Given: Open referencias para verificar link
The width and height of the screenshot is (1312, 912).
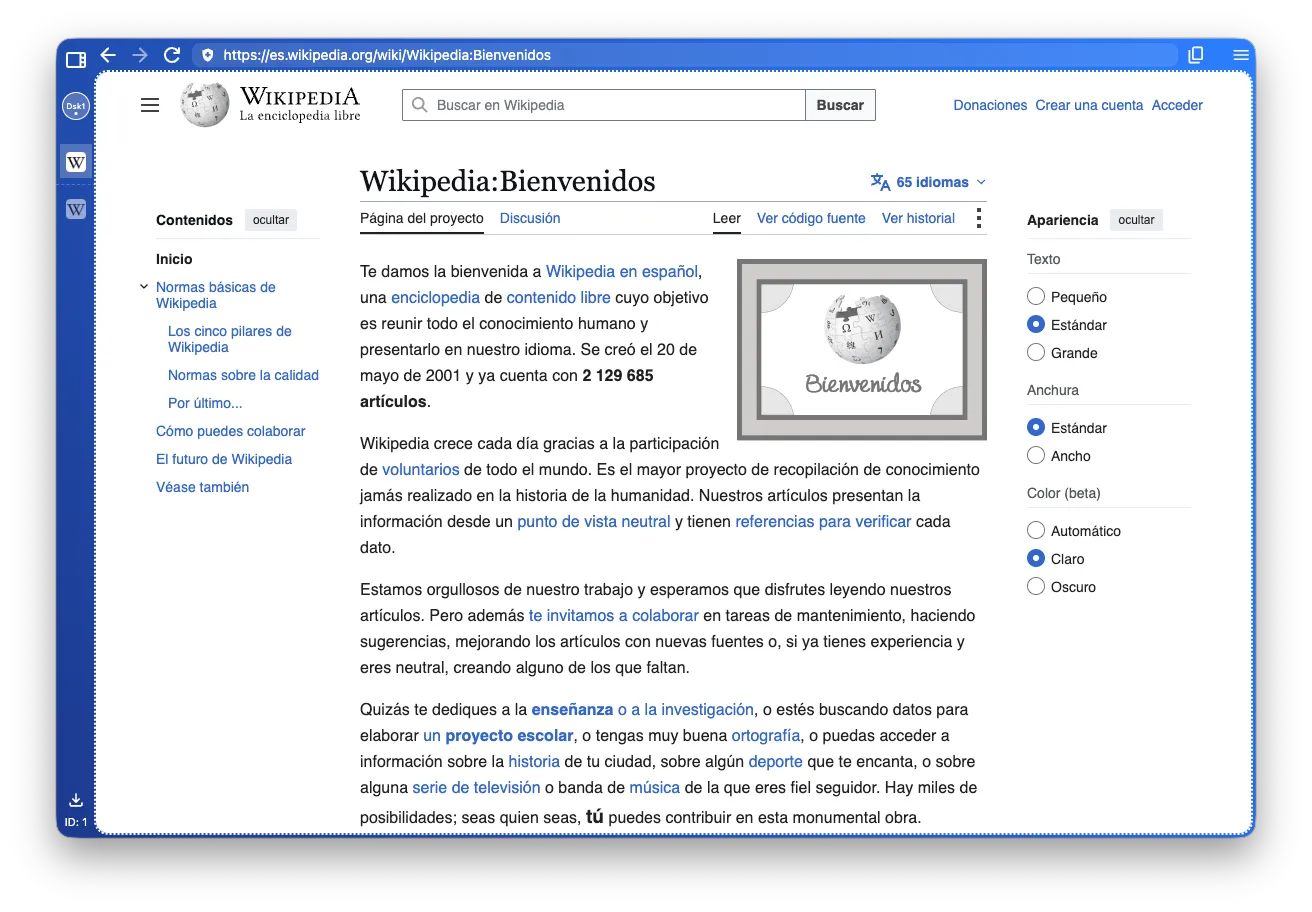Looking at the screenshot, I should [823, 521].
